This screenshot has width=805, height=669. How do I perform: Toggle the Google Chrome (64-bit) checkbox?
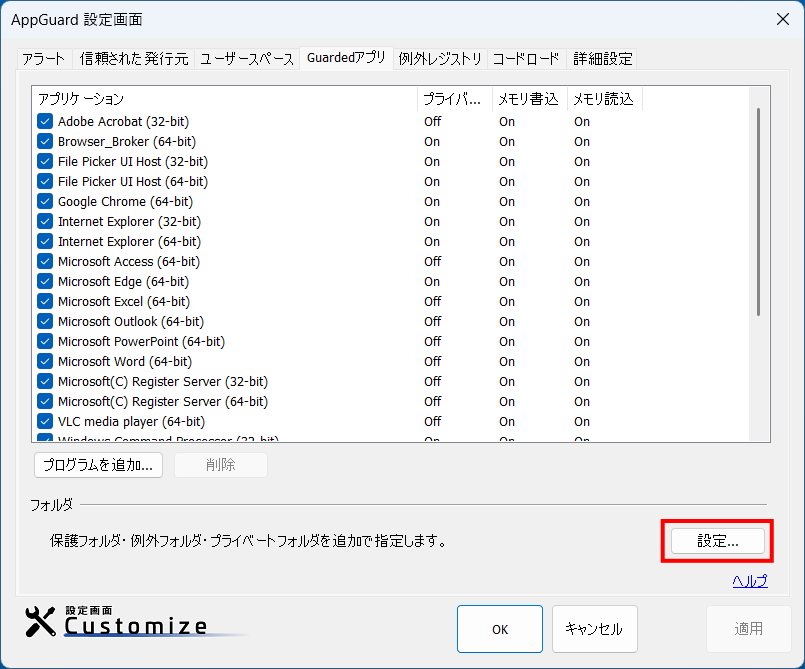tap(45, 201)
